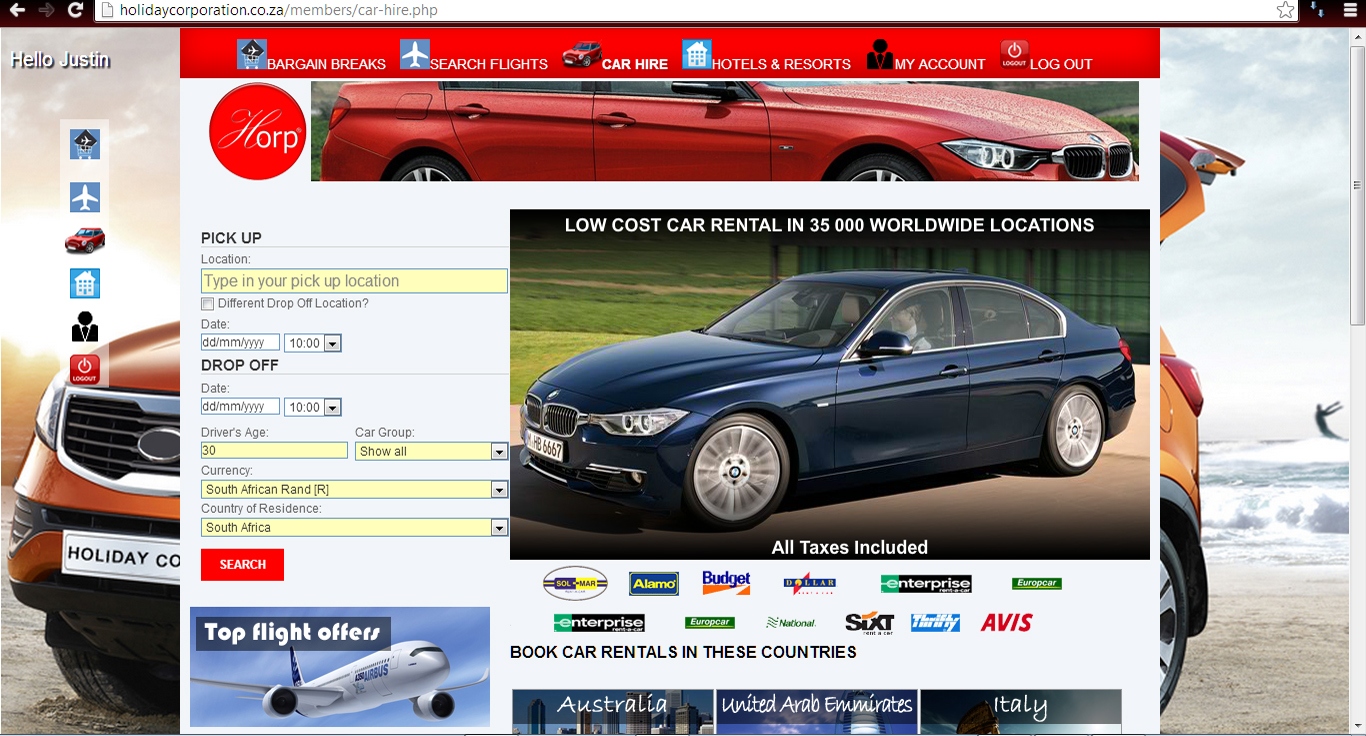Click the airplane icon in left sidebar
Screen dimensions: 1366x736
tap(85, 197)
